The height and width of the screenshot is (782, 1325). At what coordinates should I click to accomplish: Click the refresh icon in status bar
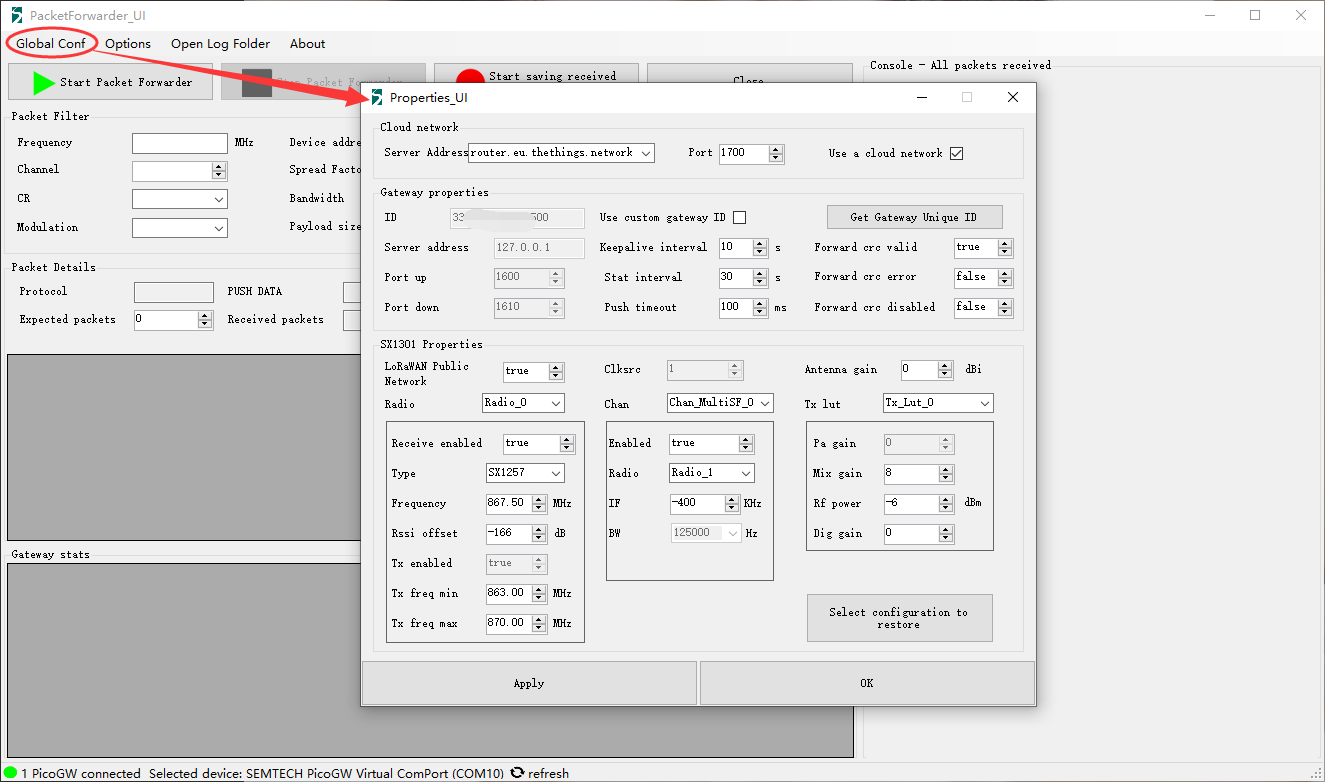517,773
